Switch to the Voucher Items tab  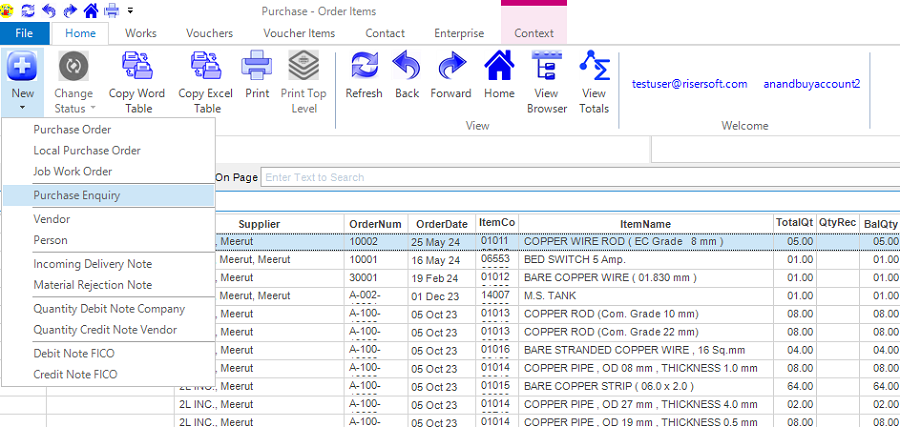(x=299, y=33)
